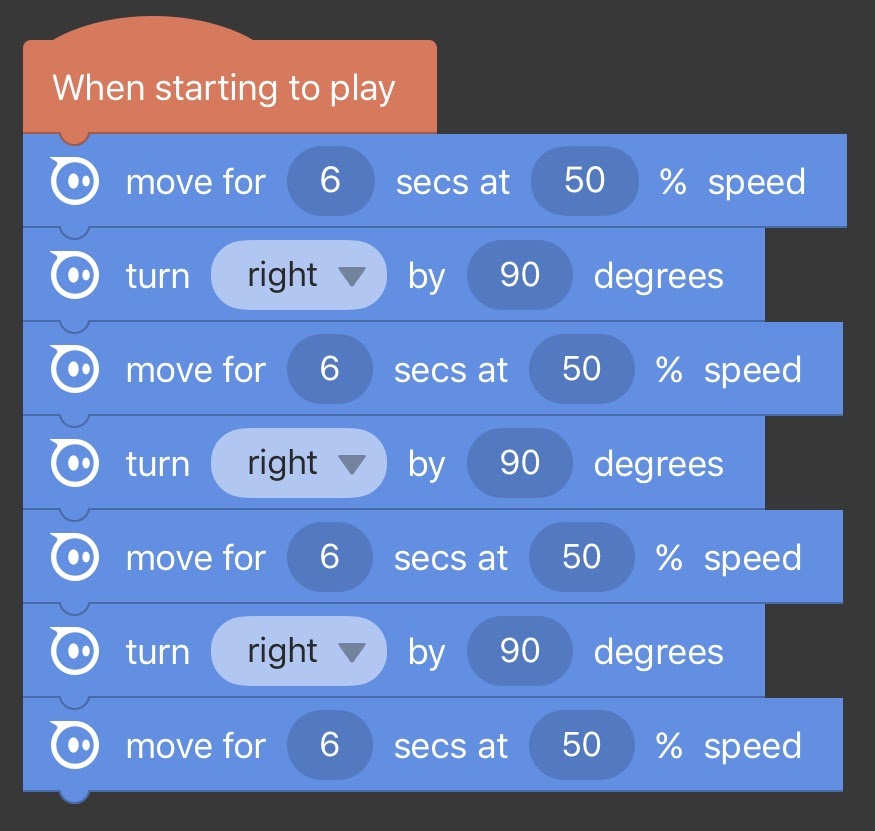The width and height of the screenshot is (875, 831).
Task: Open the first turn direction dropdown
Action: (298, 276)
